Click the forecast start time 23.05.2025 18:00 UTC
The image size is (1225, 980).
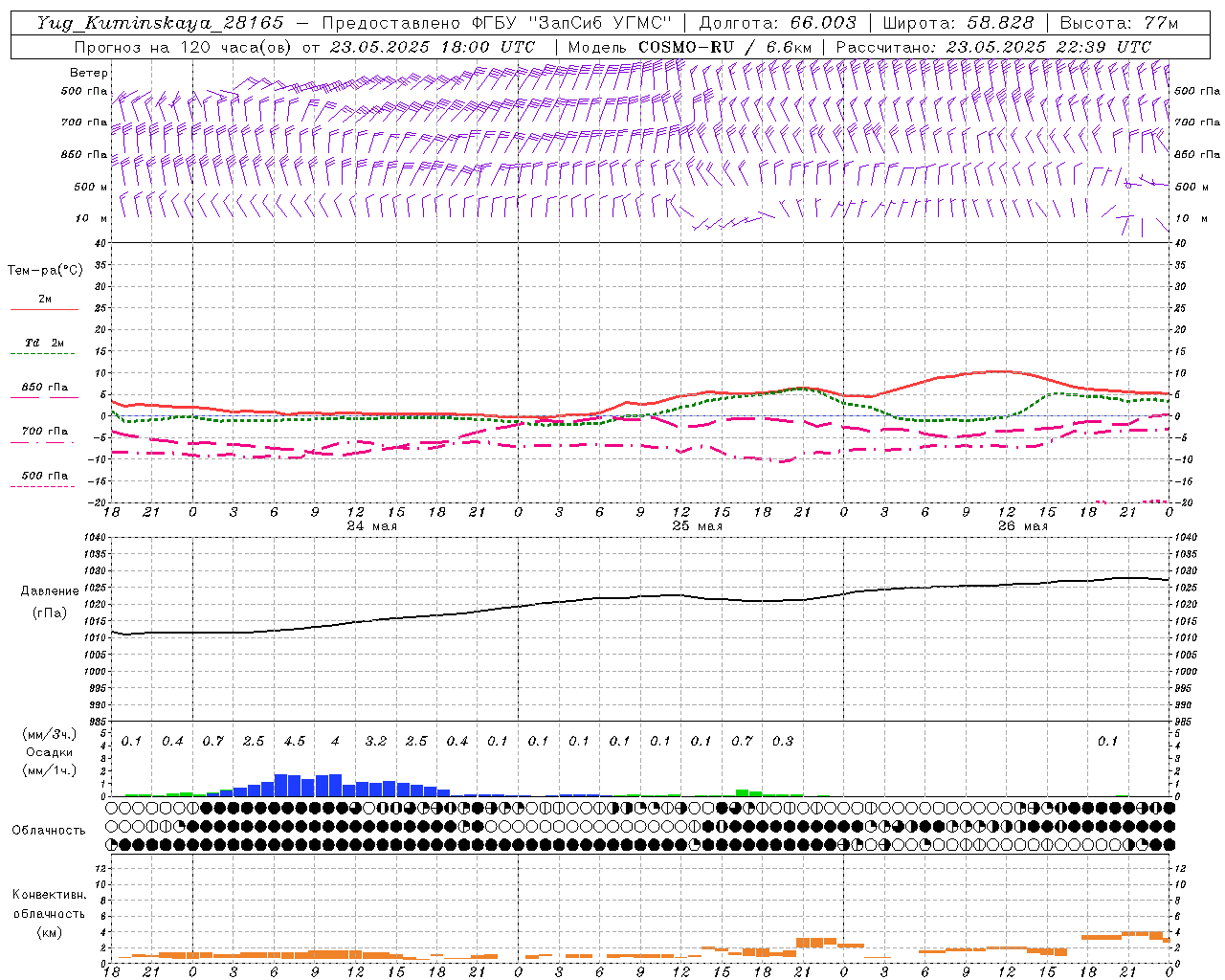pos(432,47)
